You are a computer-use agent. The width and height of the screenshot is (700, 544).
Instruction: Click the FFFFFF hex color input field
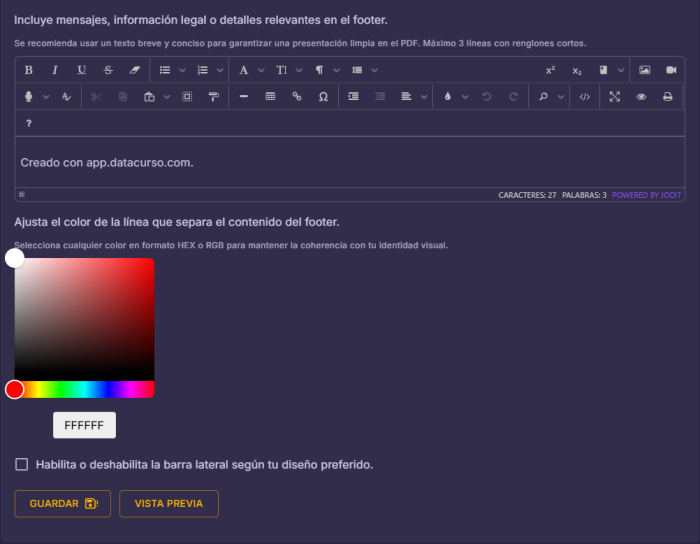click(84, 425)
